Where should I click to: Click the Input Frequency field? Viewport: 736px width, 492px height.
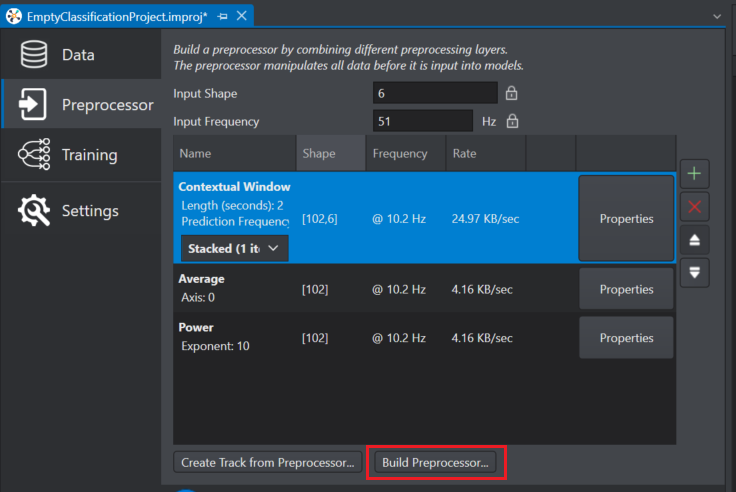pos(422,121)
